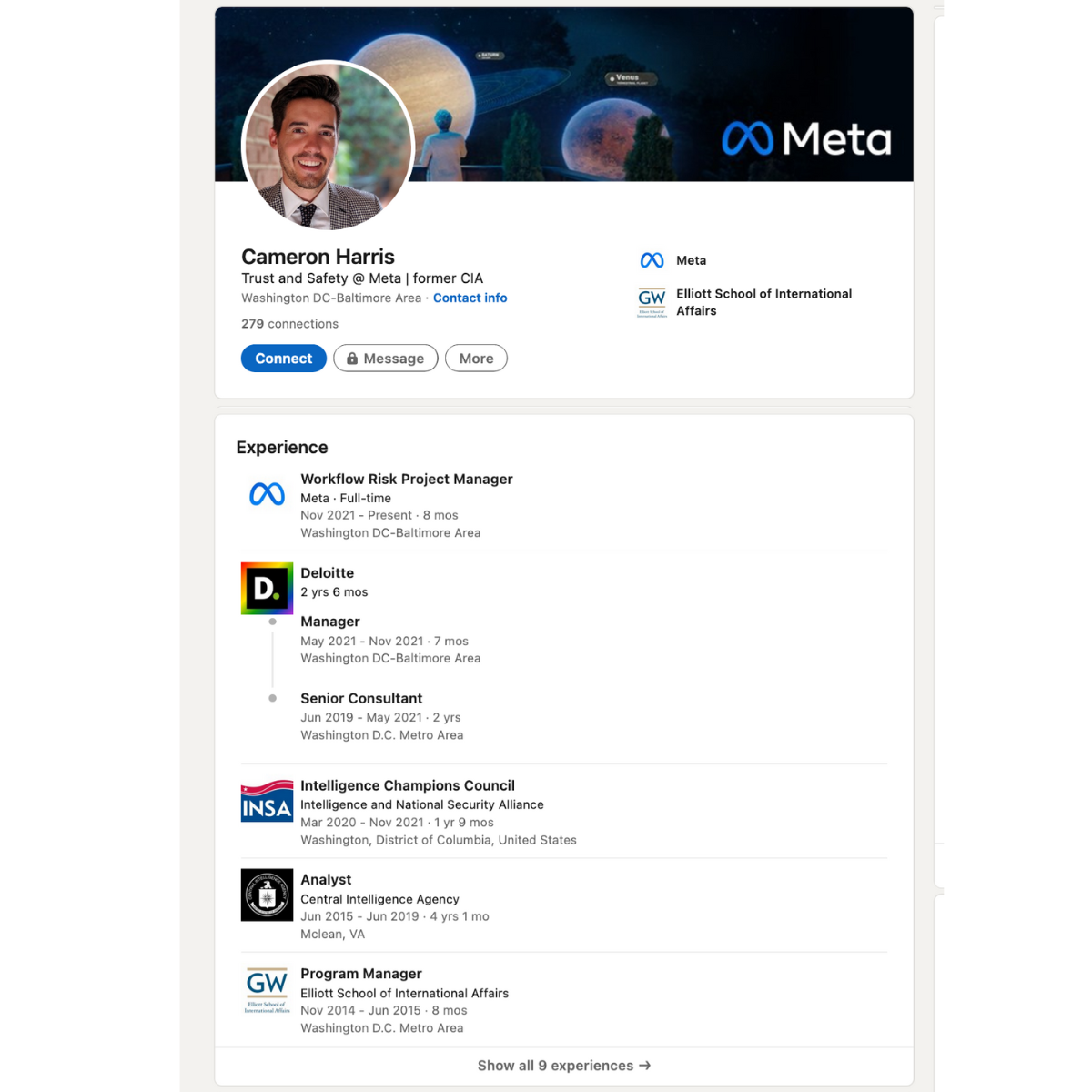The height and width of the screenshot is (1092, 1092).
Task: Click the INSA organization logo
Action: [267, 801]
